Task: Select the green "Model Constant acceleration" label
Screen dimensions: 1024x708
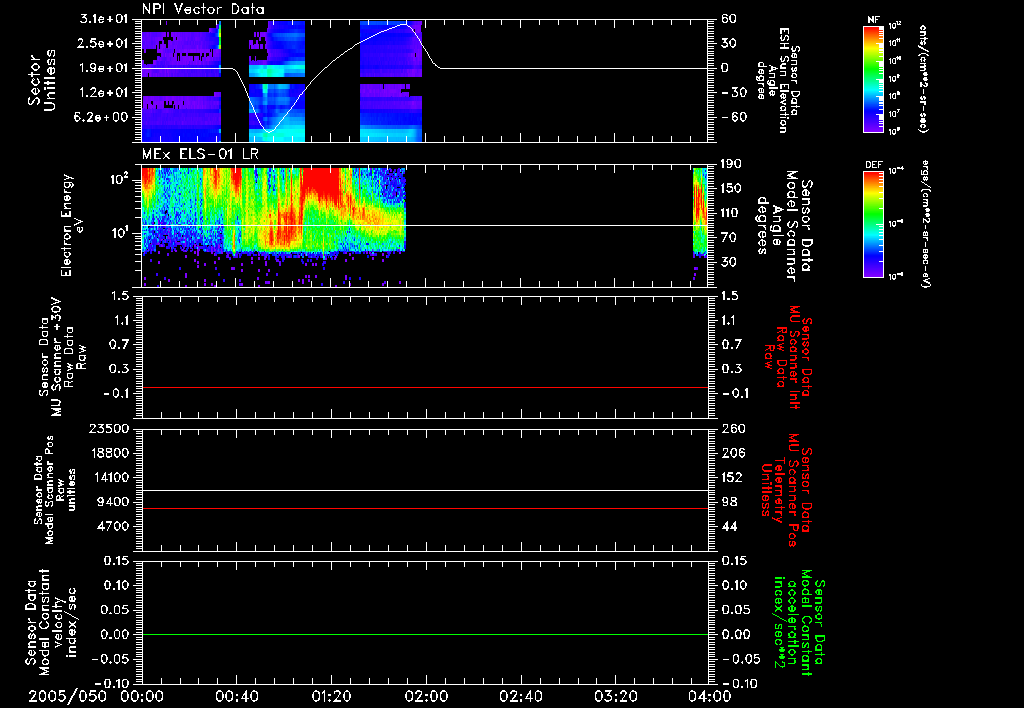Action: tap(800, 624)
